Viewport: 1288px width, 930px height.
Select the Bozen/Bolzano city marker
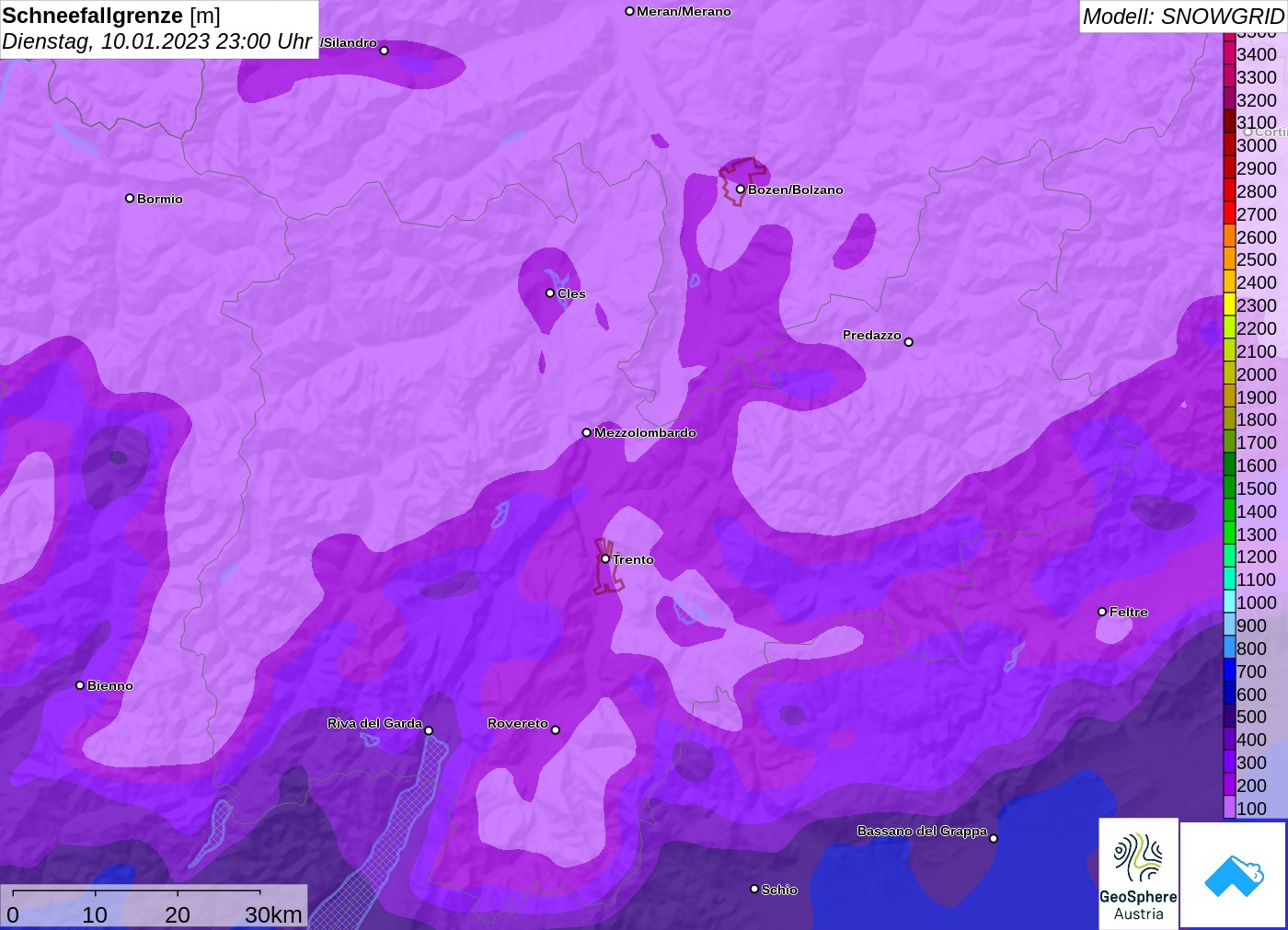[x=740, y=189]
